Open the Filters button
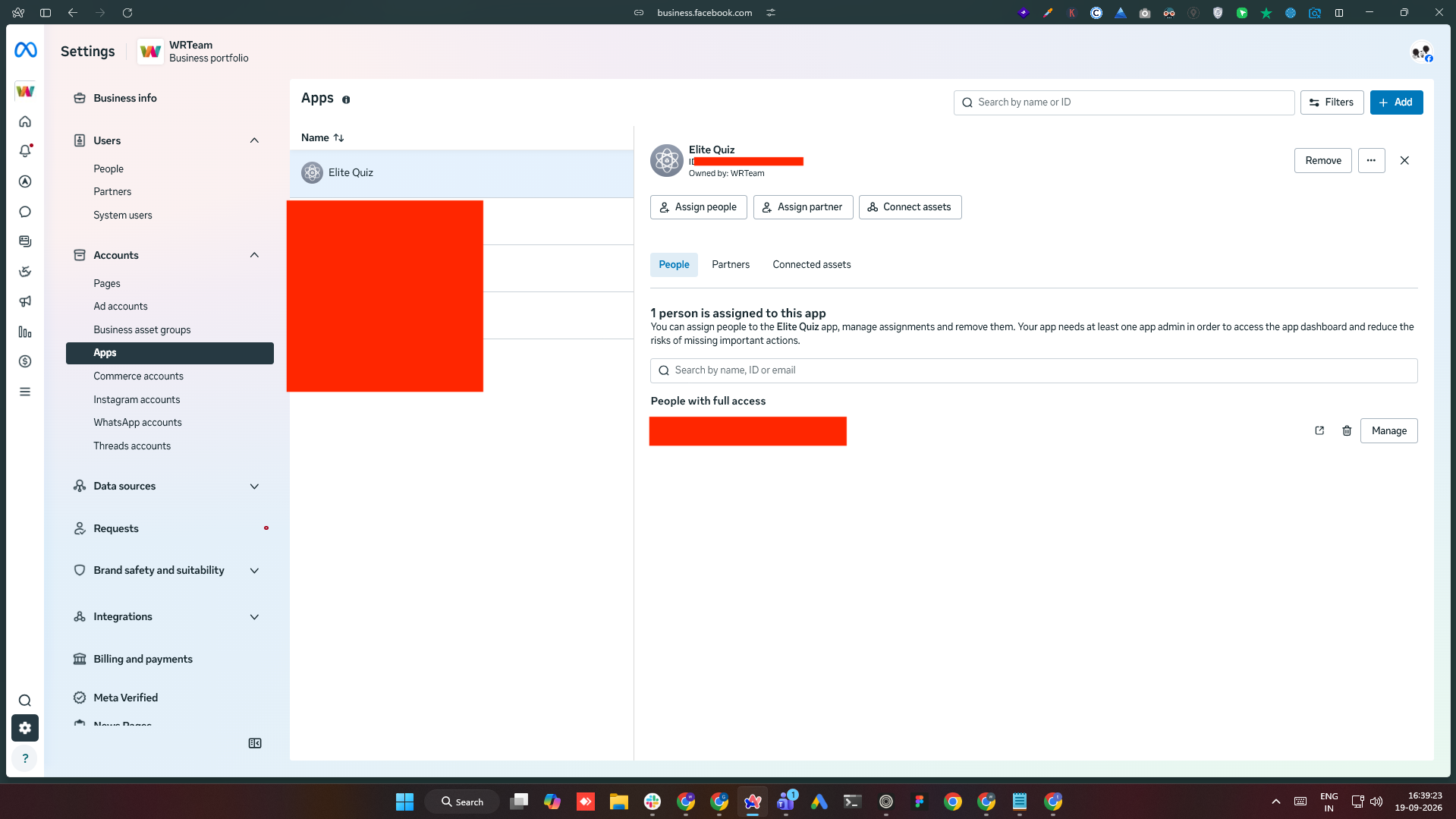 1332,102
